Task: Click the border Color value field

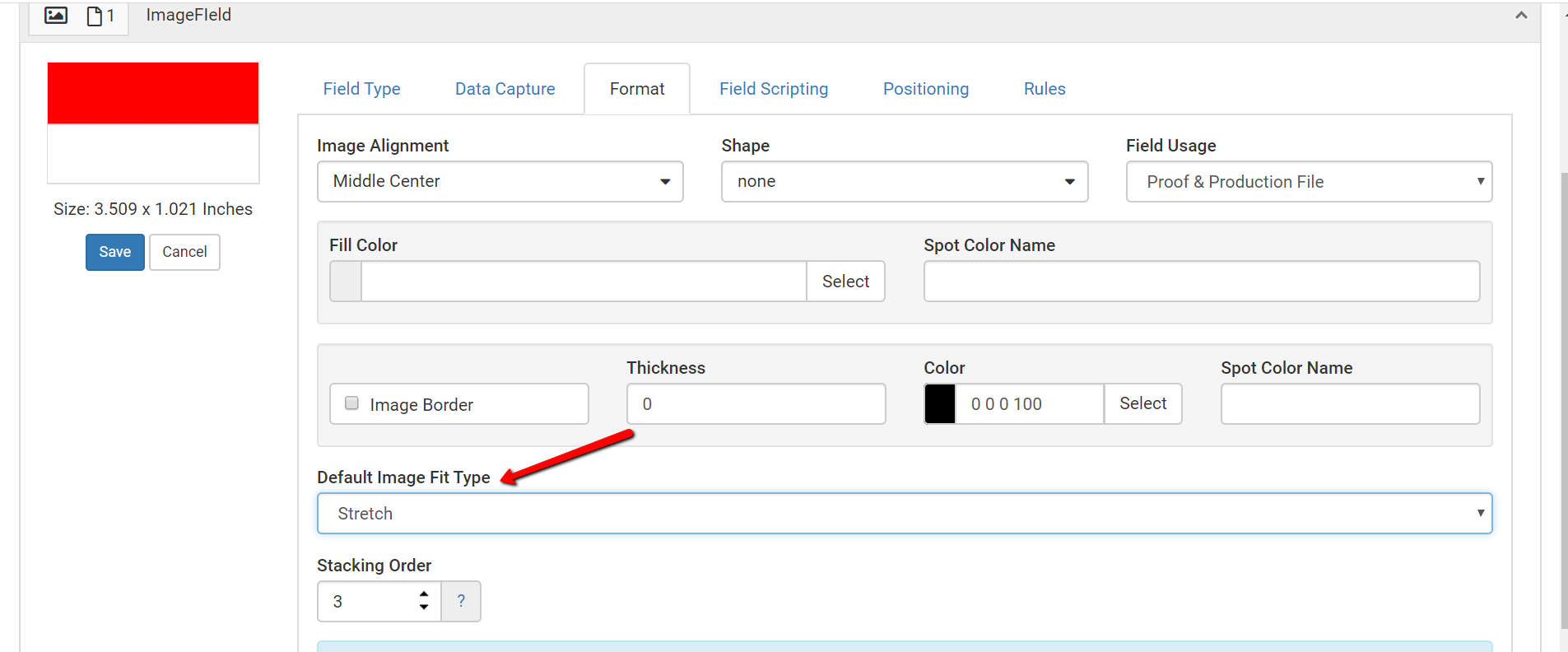Action: [x=1029, y=403]
